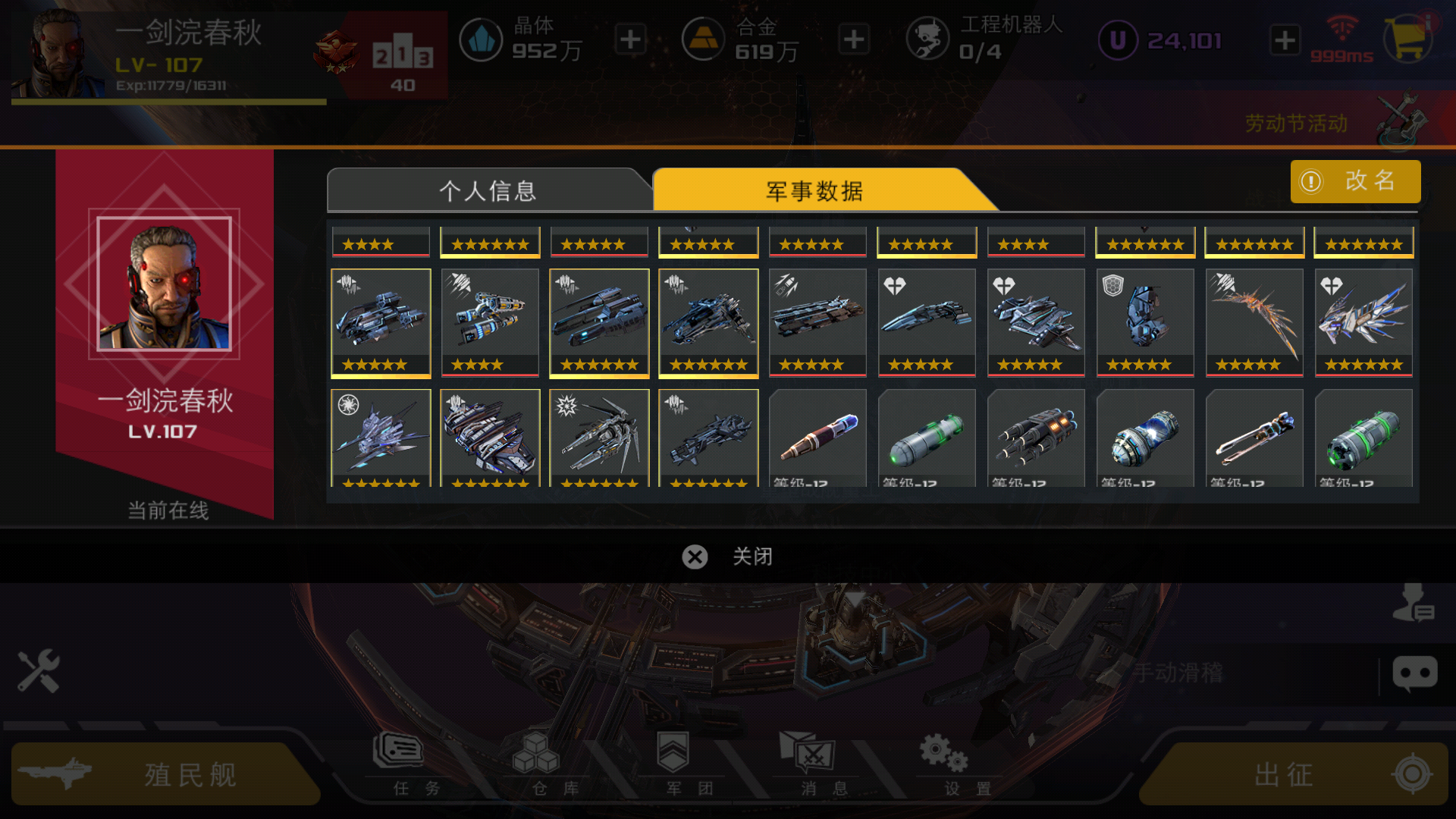Screen dimensions: 1456x819
Task: Open the chat bubble icon
Action: (x=1414, y=673)
